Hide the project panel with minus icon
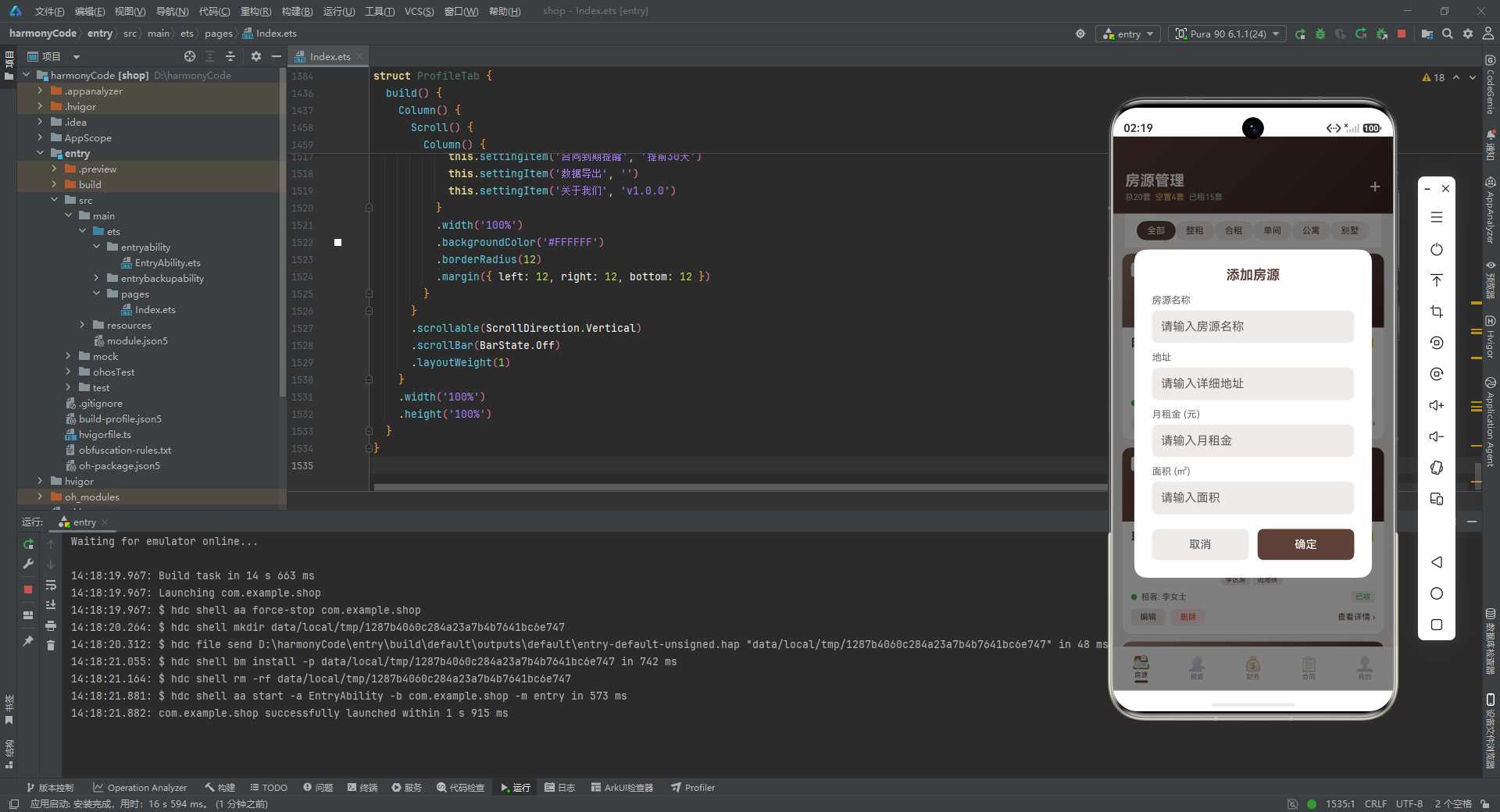 tap(277, 56)
